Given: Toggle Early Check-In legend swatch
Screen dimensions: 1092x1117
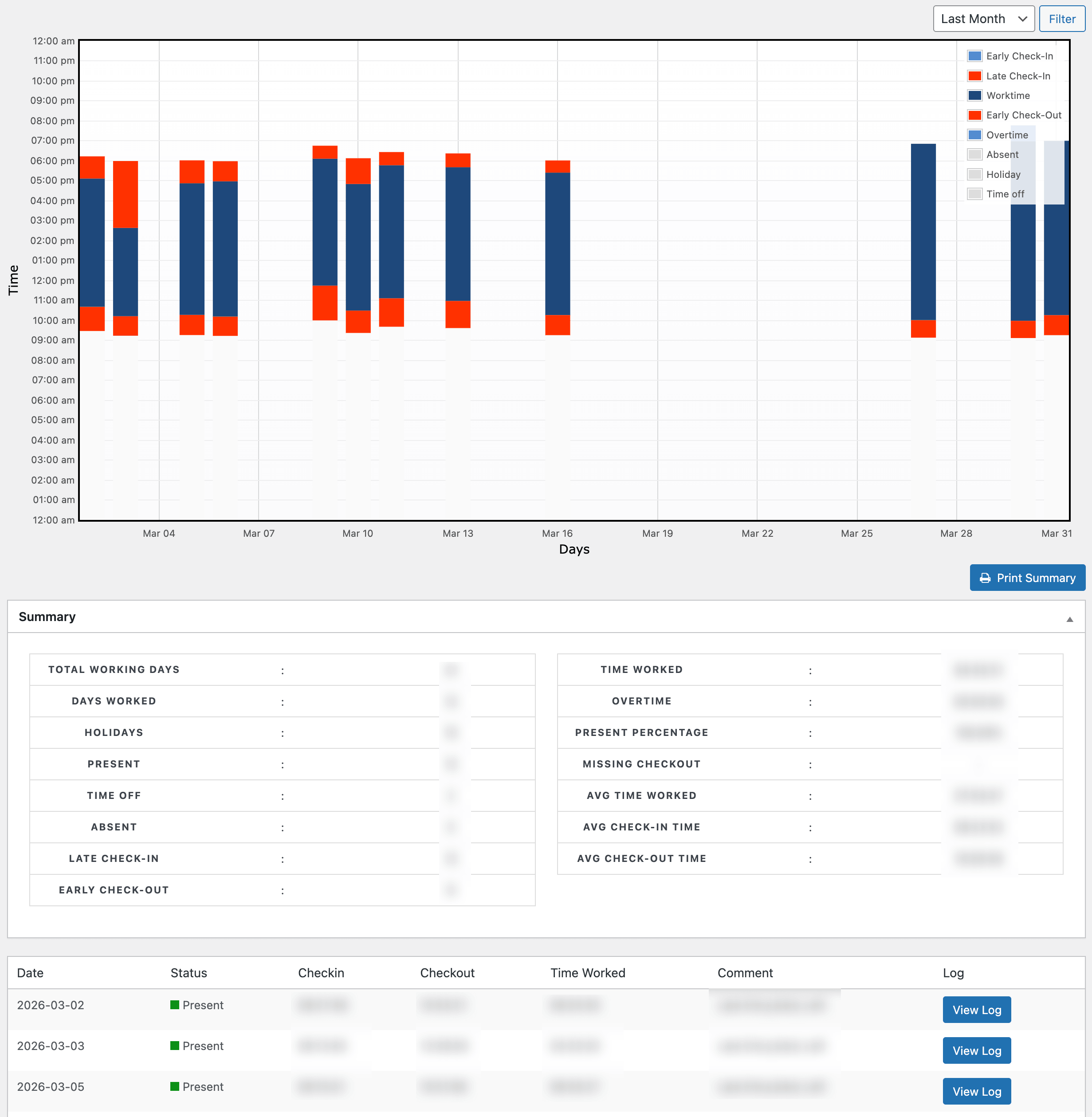Looking at the screenshot, I should coord(974,56).
